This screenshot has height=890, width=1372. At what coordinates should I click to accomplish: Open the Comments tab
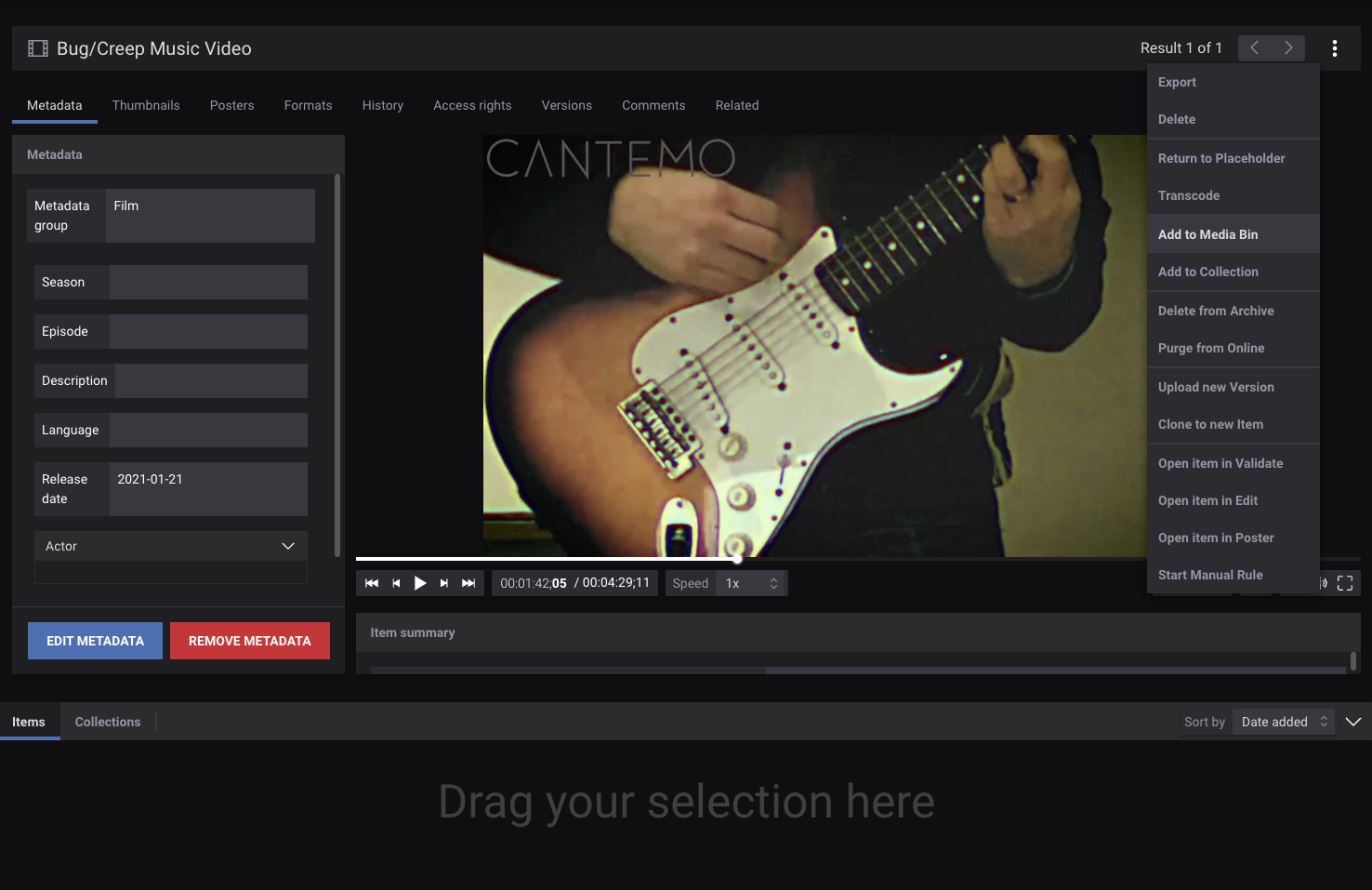tap(653, 105)
